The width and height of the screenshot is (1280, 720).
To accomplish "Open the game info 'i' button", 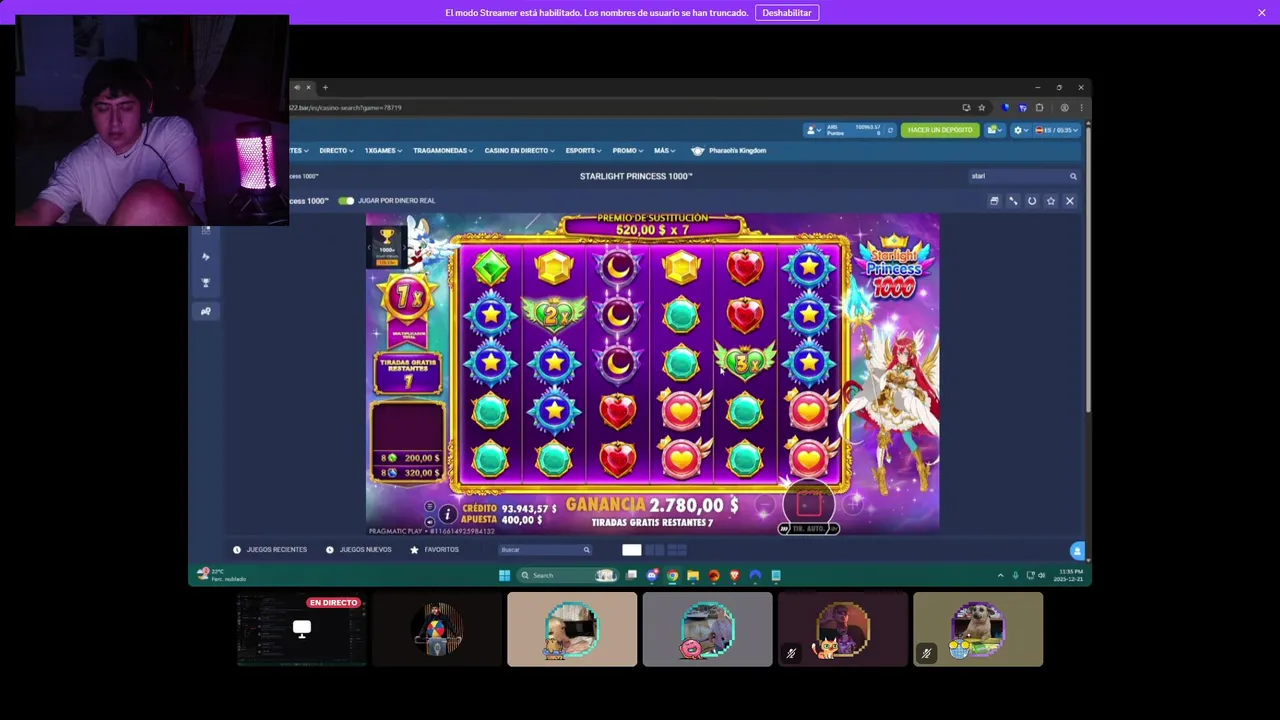I will (x=447, y=514).
